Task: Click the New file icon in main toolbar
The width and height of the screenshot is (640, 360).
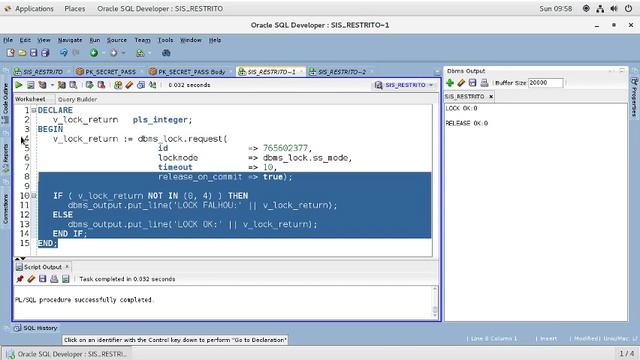Action: coord(11,53)
